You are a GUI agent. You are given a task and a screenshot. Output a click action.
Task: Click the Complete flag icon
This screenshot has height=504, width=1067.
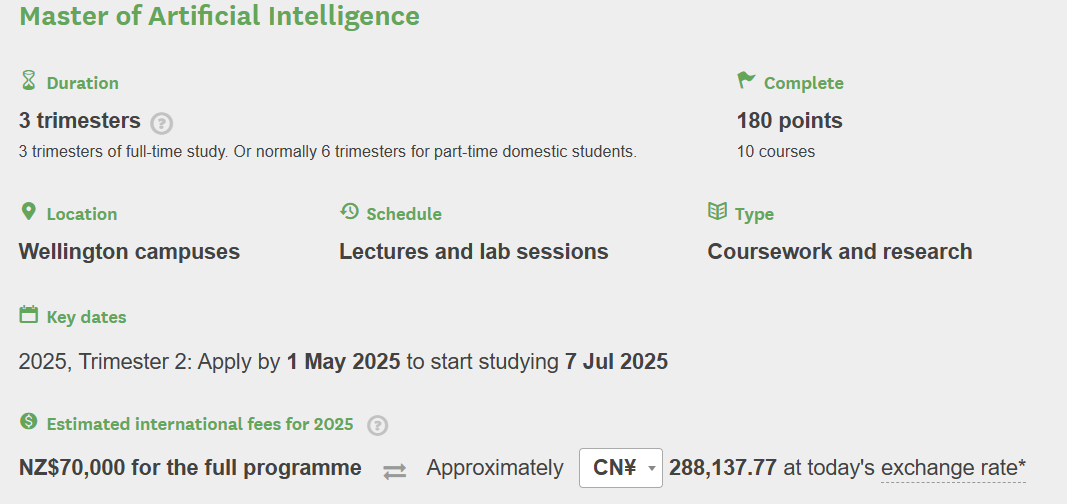click(x=746, y=80)
